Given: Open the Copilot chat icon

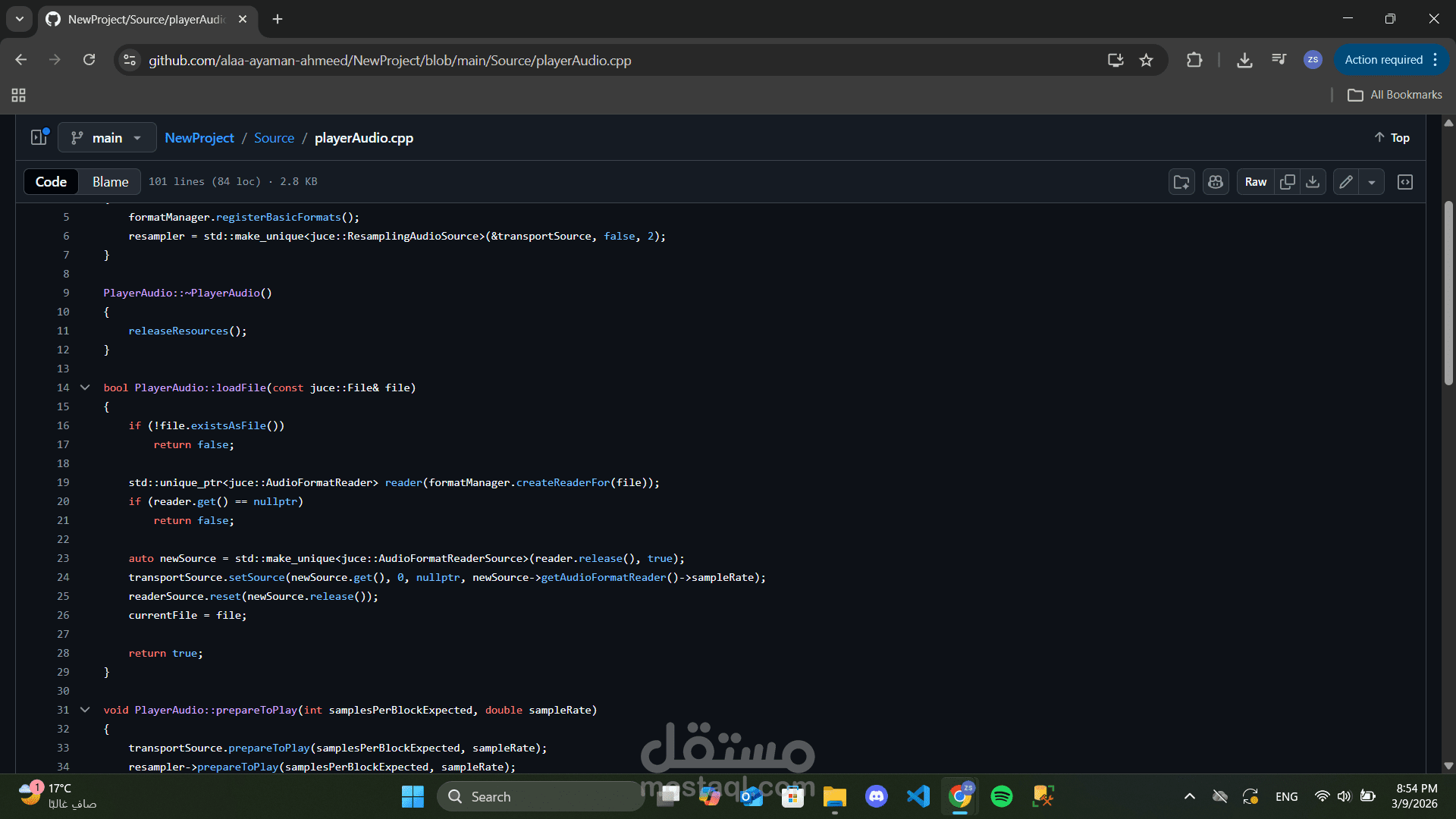Looking at the screenshot, I should tap(1216, 182).
